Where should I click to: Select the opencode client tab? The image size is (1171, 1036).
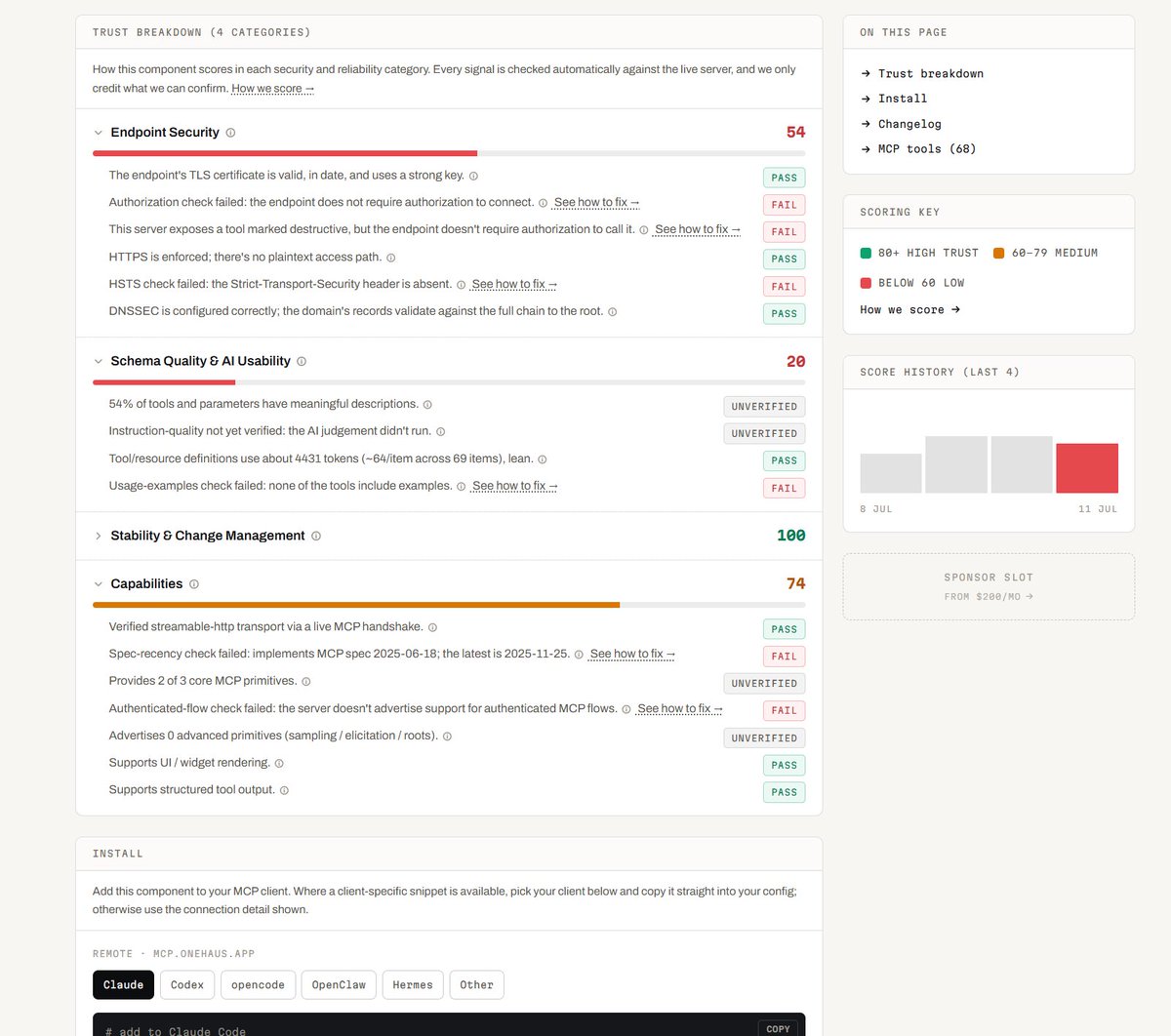(258, 985)
